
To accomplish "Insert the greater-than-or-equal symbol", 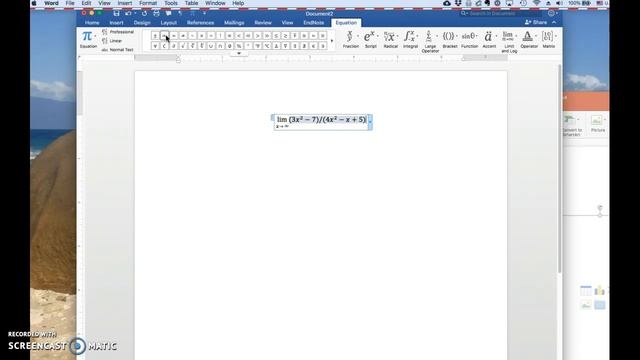I will tap(285, 36).
